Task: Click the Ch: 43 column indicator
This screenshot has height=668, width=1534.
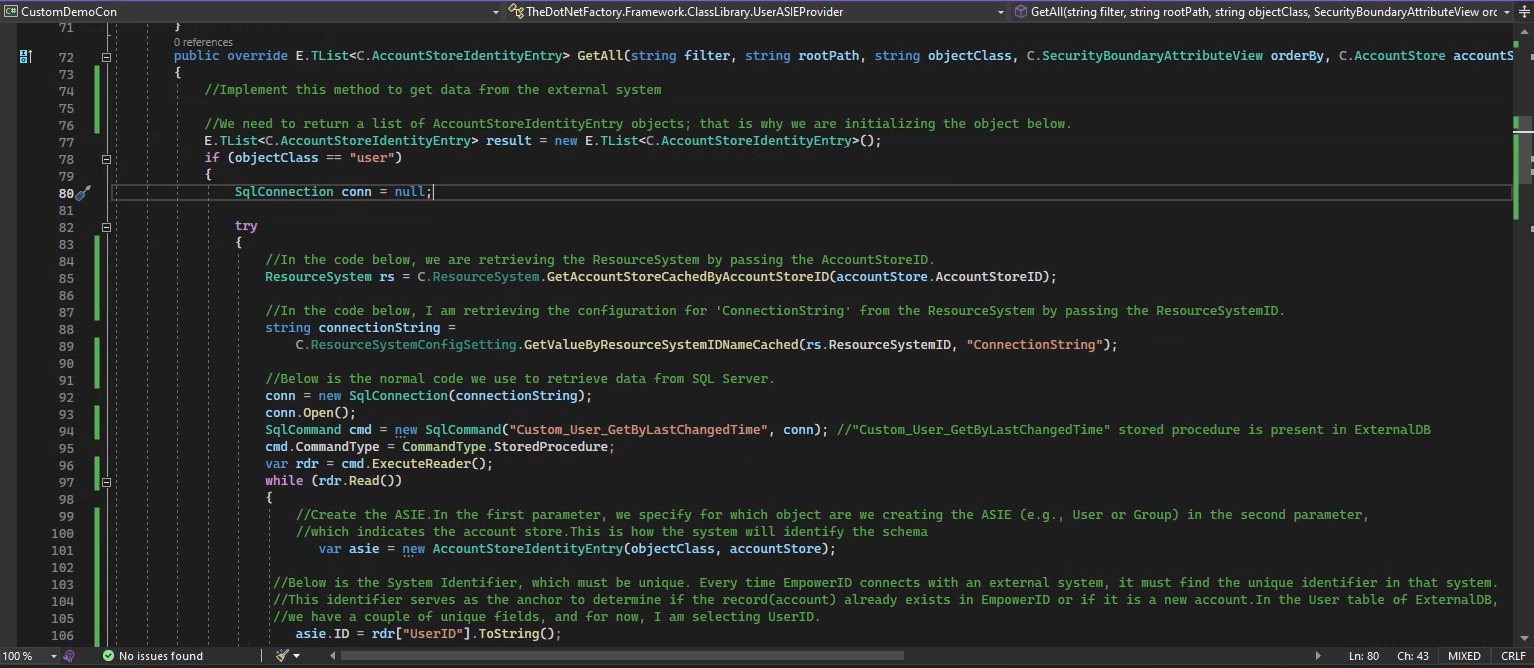Action: pos(1412,656)
